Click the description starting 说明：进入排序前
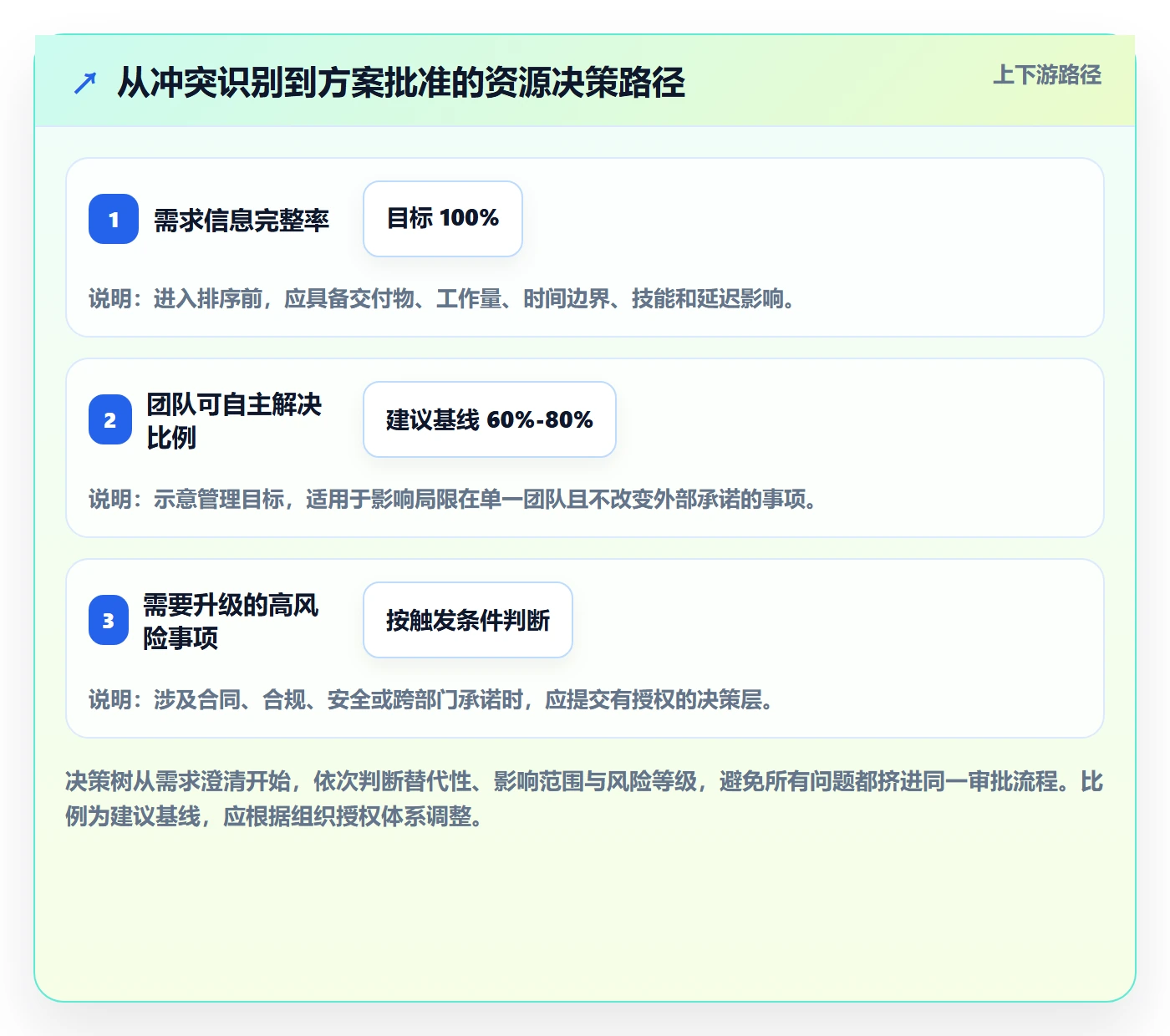The height and width of the screenshot is (1036, 1170). point(441,298)
